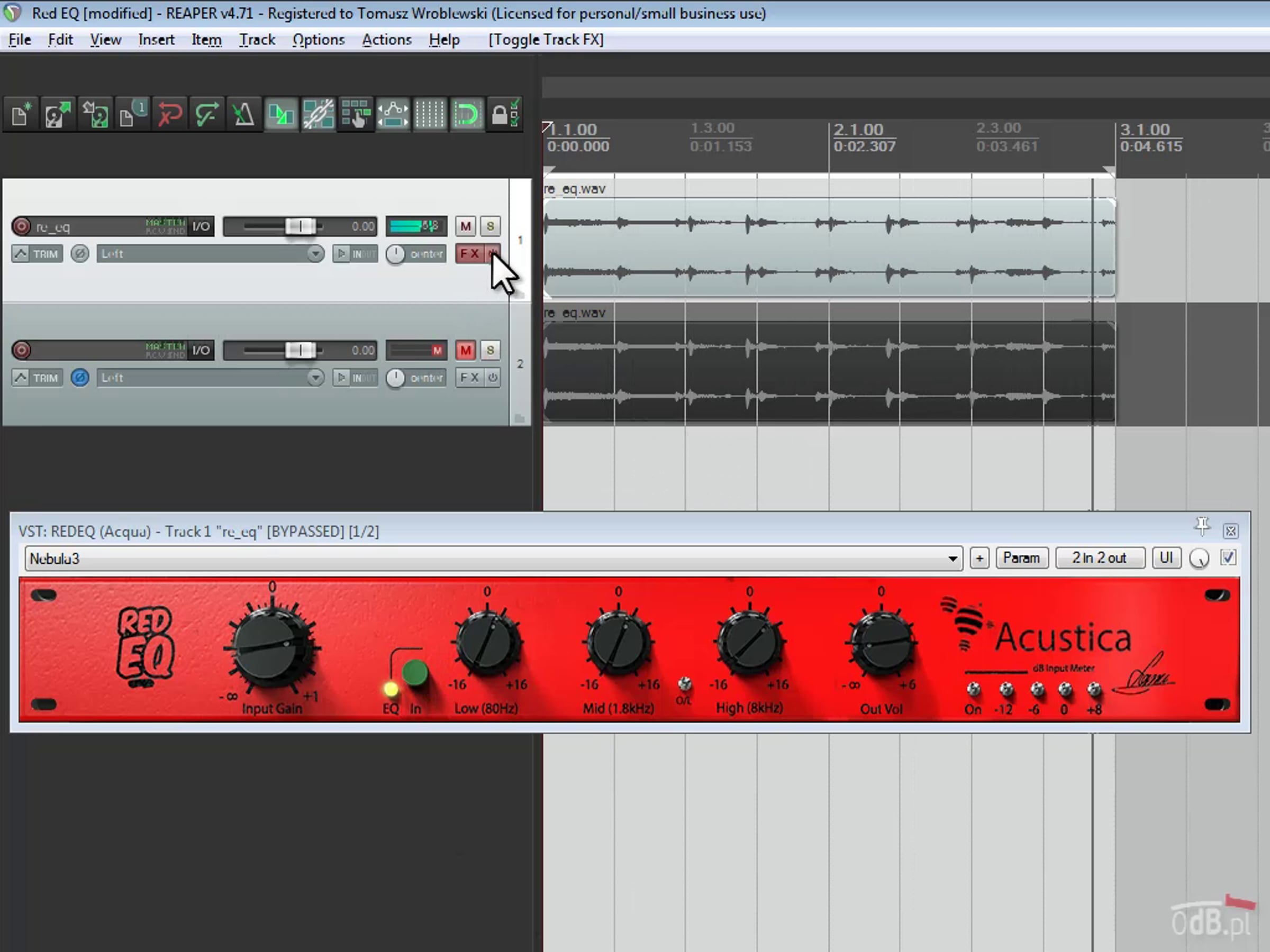The image size is (1270, 952).
Task: Toggle locking toolbar icon
Action: tap(505, 114)
